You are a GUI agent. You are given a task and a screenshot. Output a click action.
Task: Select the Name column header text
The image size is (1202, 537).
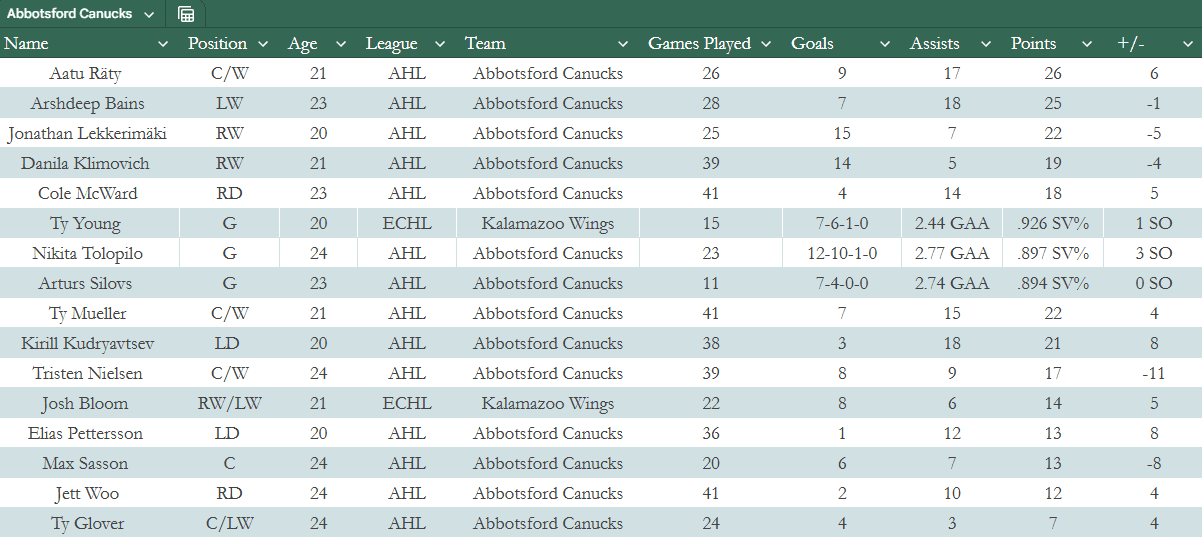click(27, 44)
